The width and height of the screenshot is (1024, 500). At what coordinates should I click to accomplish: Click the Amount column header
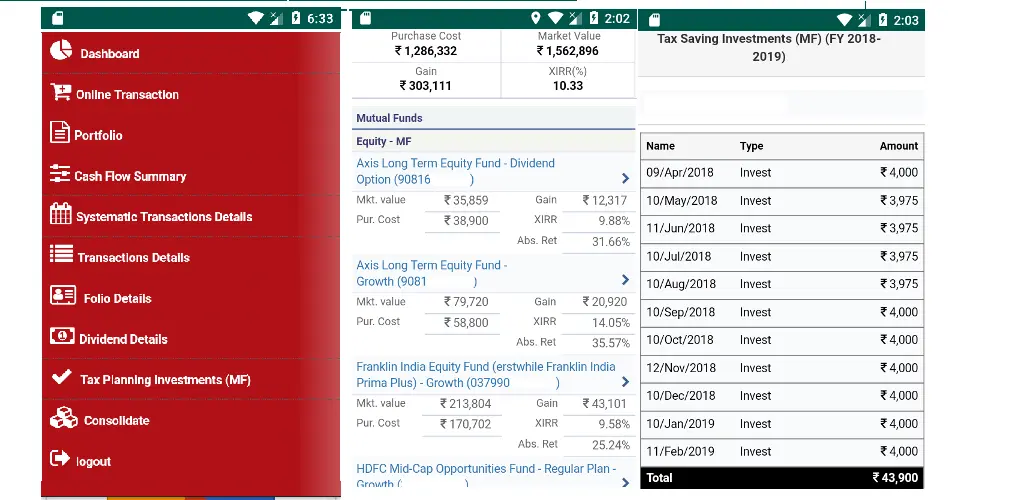tap(899, 146)
